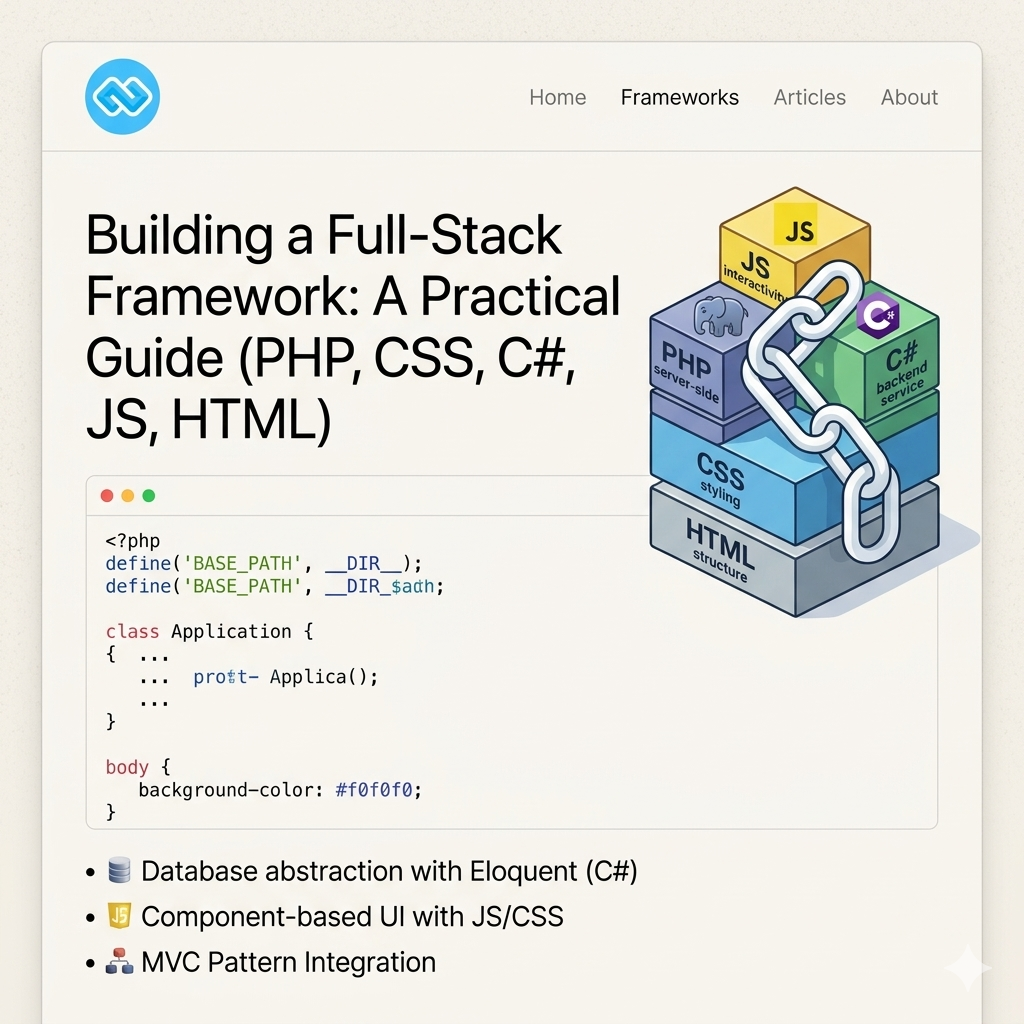Click the database icon beside Eloquent bullet
Screen dimensions: 1024x1024
pyautogui.click(x=118, y=870)
